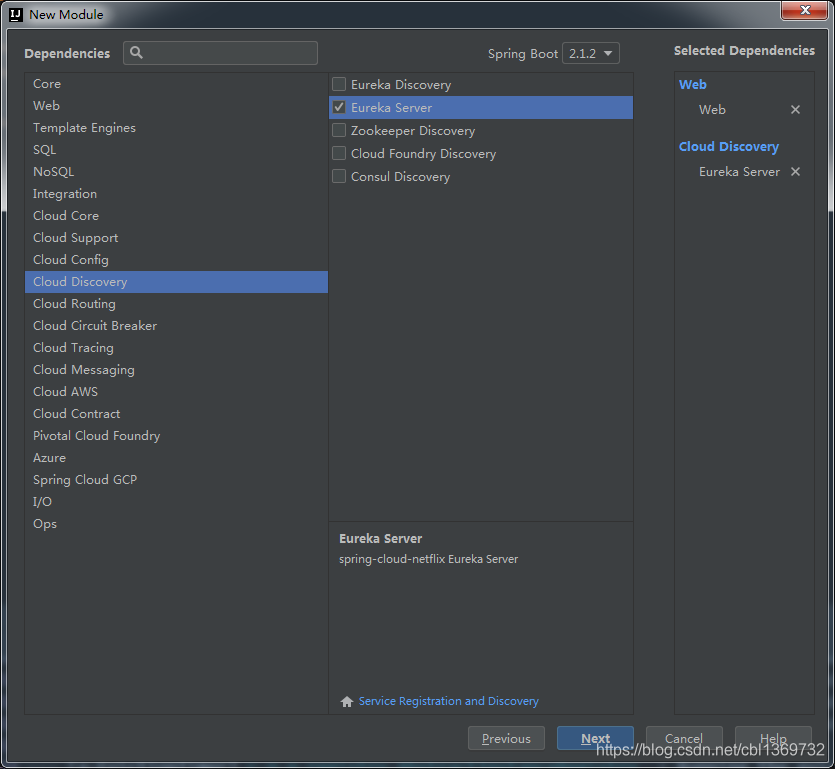Check the Consul Discovery option

[339, 177]
